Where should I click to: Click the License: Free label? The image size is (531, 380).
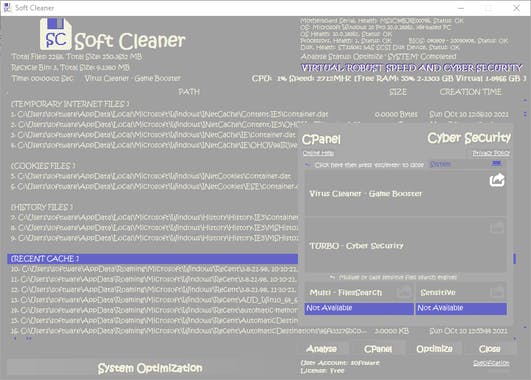click(322, 371)
